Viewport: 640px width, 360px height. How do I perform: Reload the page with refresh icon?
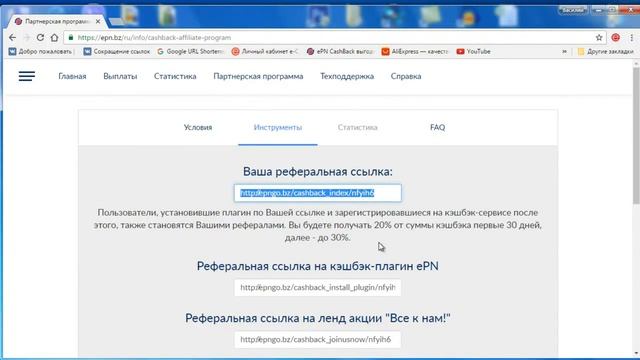coord(40,38)
